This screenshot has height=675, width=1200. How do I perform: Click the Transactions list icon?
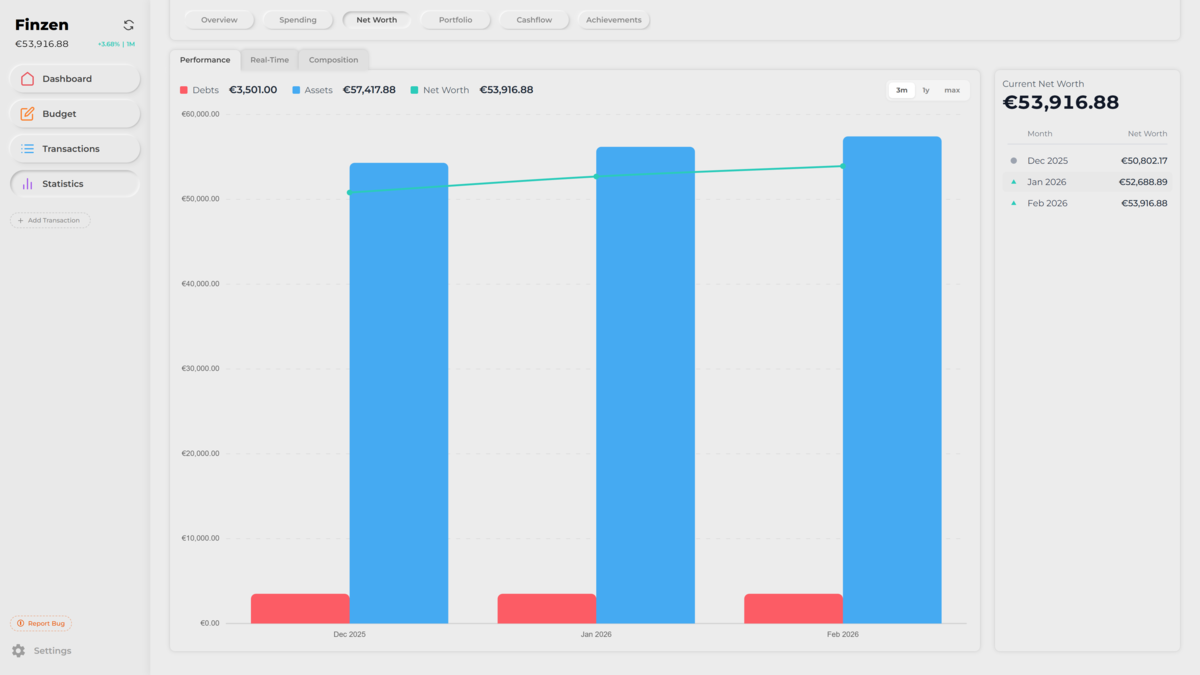(x=27, y=149)
